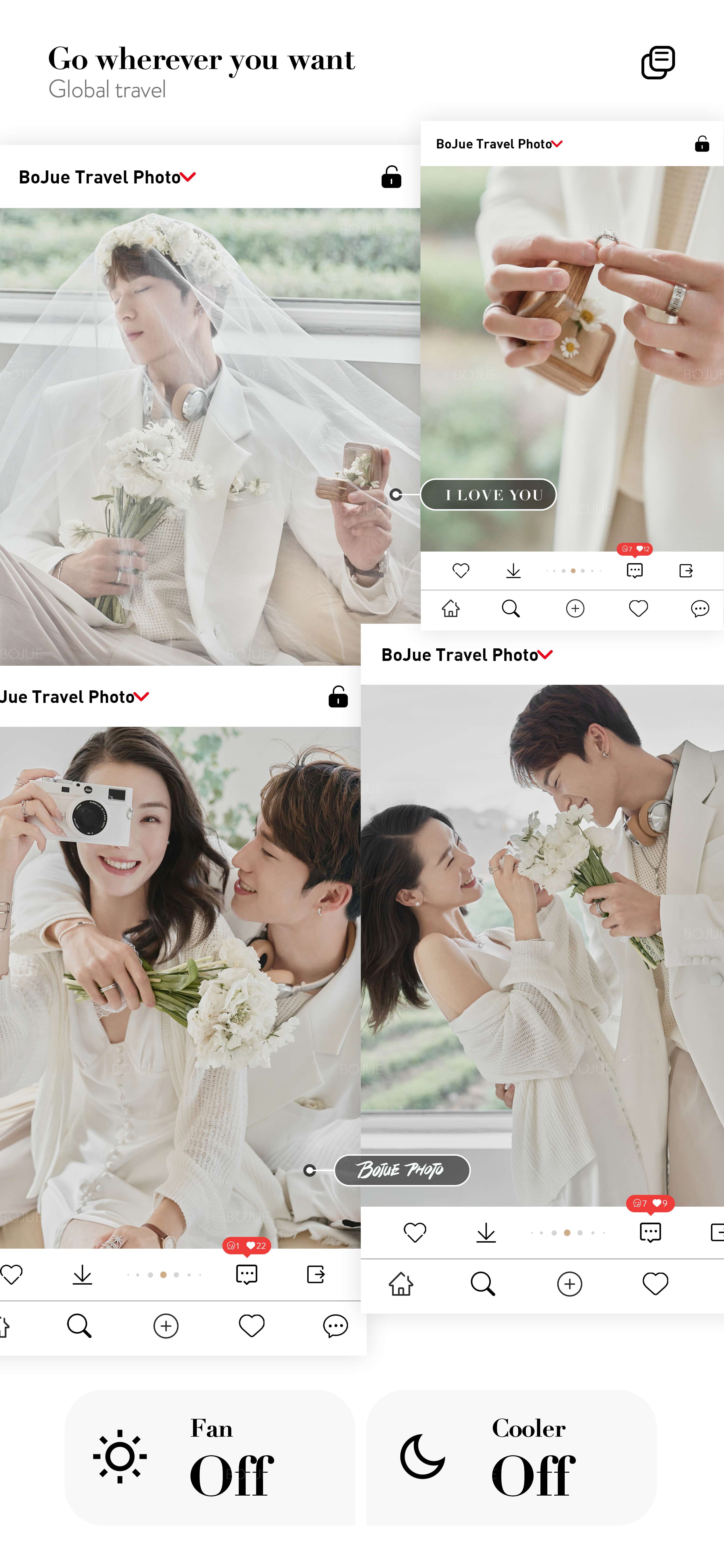Like the ring-box photo with heart outline
The height and width of the screenshot is (1568, 724).
[x=461, y=570]
